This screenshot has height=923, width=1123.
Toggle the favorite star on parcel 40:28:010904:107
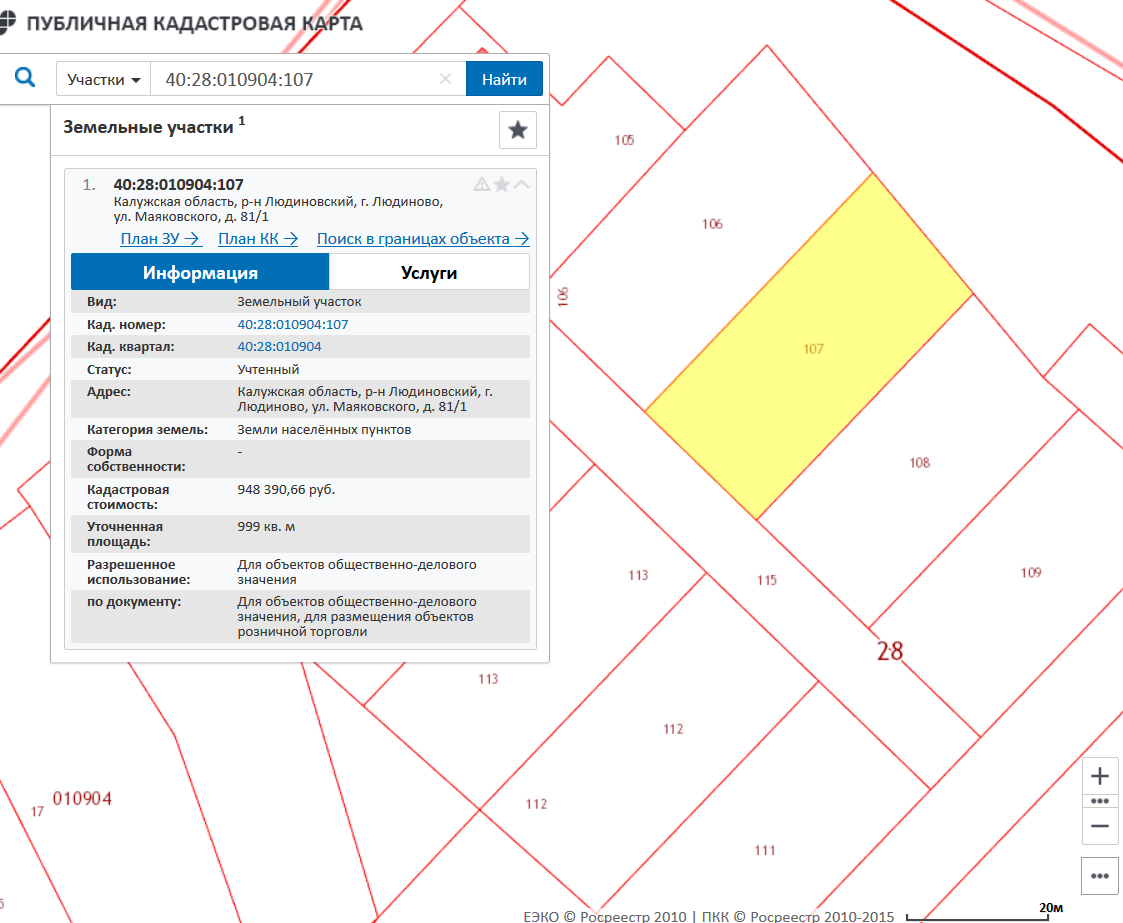tap(502, 184)
